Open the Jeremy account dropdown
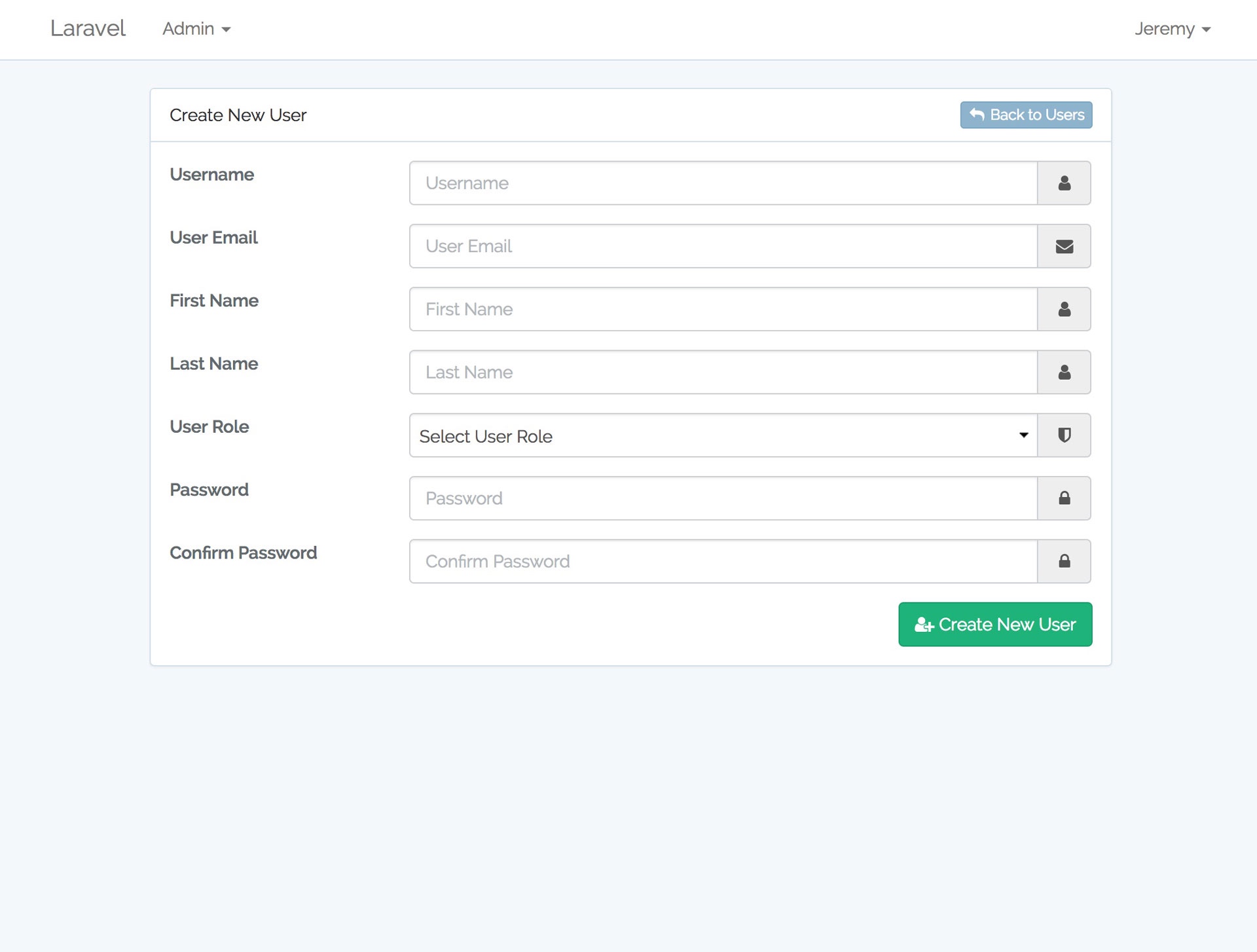Viewport: 1257px width, 952px height. 1172,29
